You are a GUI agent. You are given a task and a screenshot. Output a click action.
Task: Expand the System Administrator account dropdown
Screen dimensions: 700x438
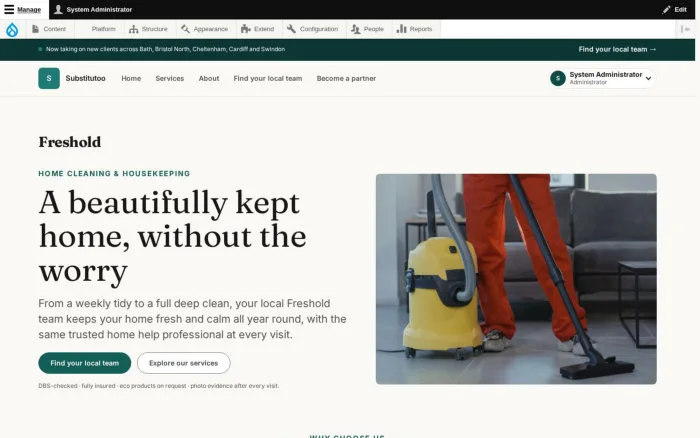[603, 78]
